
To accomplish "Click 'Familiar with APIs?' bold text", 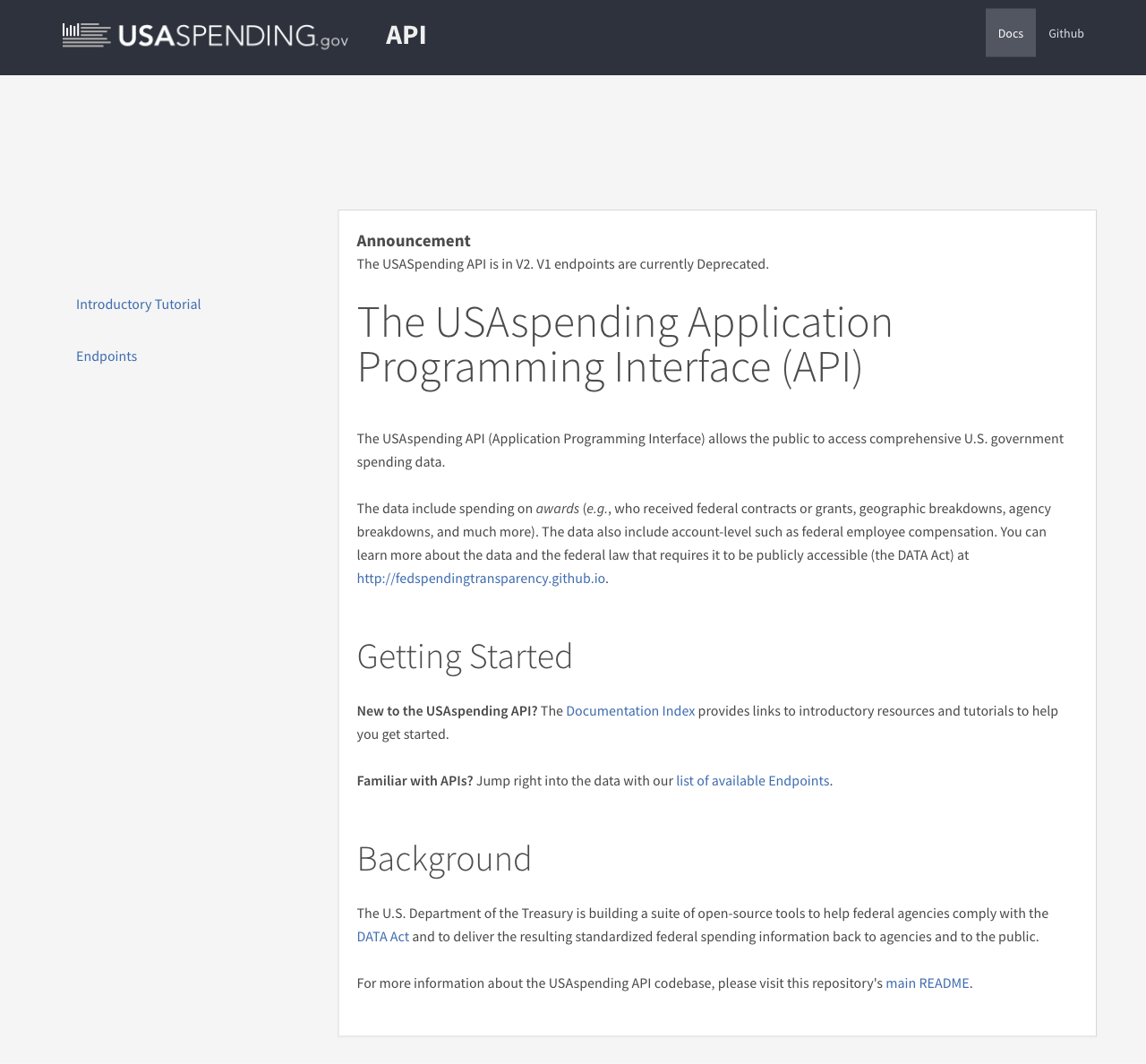I will [415, 781].
